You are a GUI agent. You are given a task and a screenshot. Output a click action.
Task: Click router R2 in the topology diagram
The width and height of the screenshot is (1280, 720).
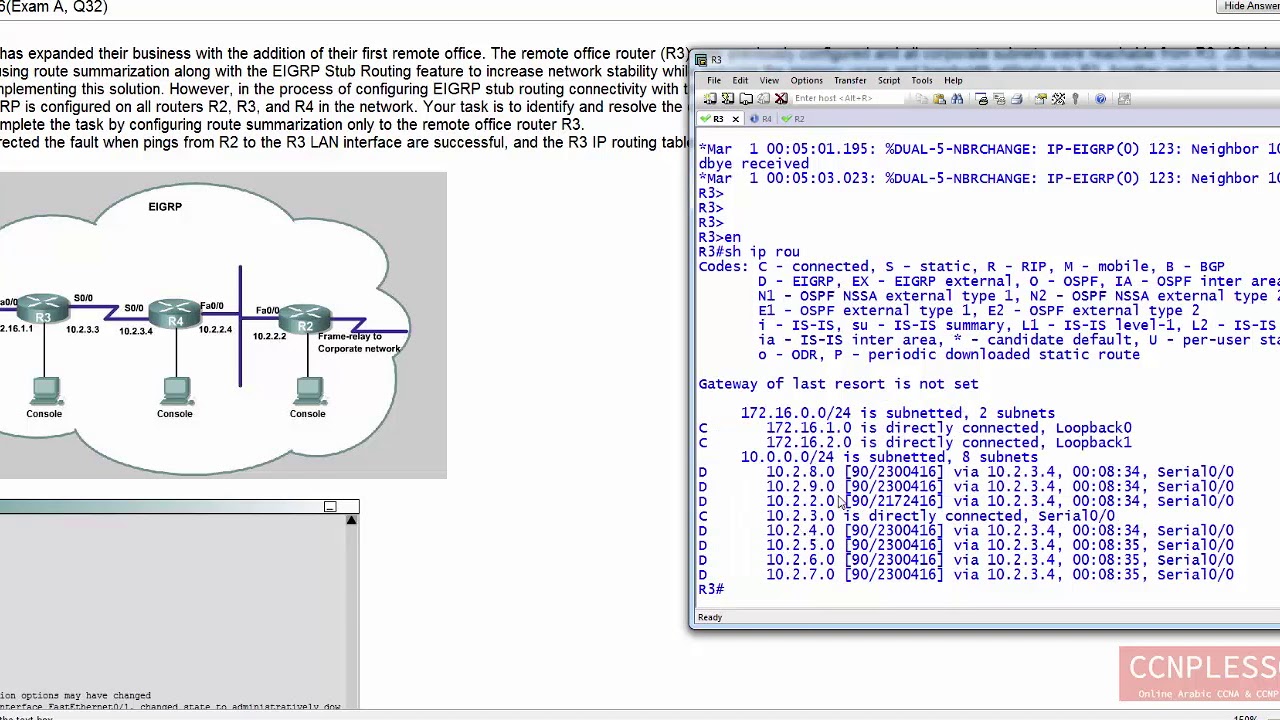pos(305,320)
